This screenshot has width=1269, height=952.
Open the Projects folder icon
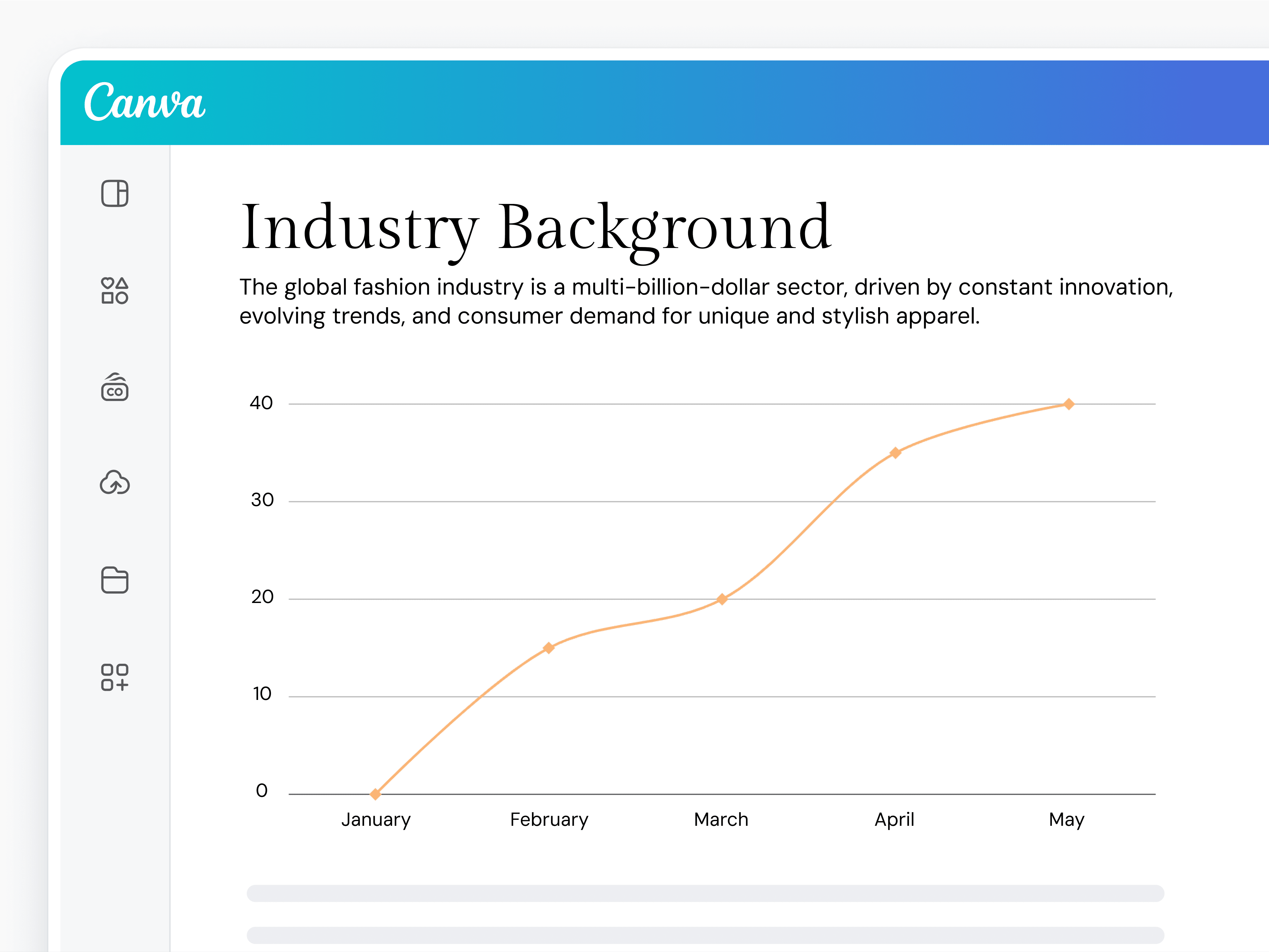tap(115, 580)
